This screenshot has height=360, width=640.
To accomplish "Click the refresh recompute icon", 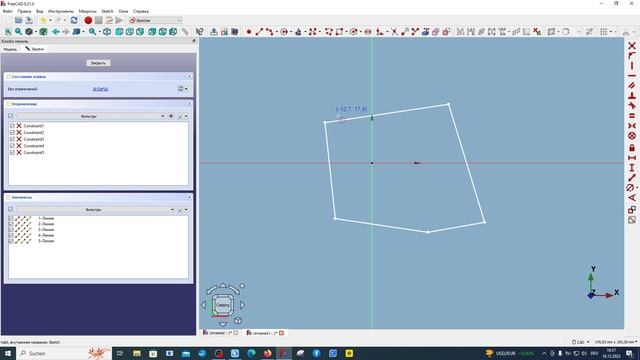I will pyautogui.click(x=74, y=20).
